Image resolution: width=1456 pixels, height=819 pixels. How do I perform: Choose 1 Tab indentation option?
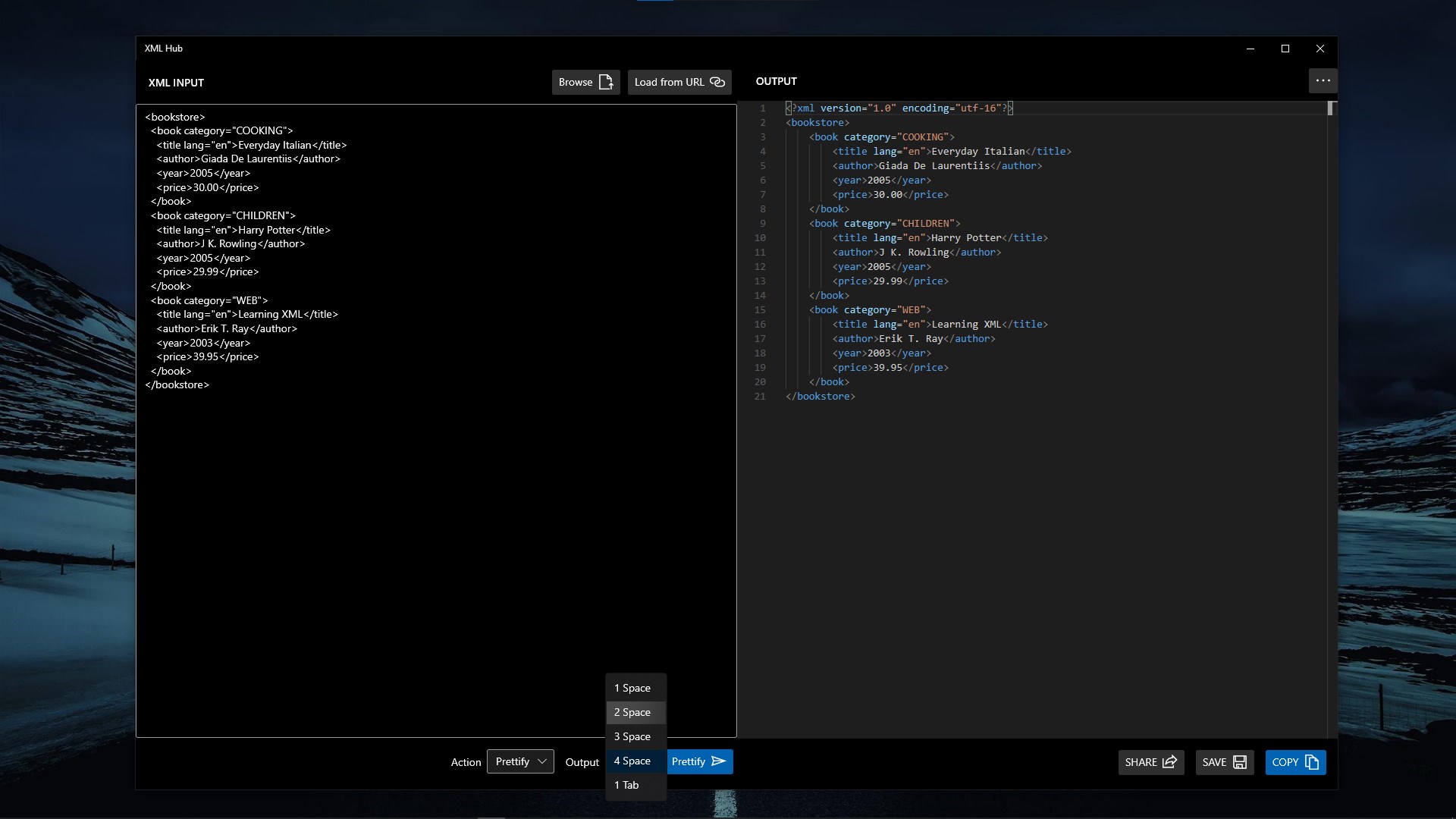click(x=636, y=785)
